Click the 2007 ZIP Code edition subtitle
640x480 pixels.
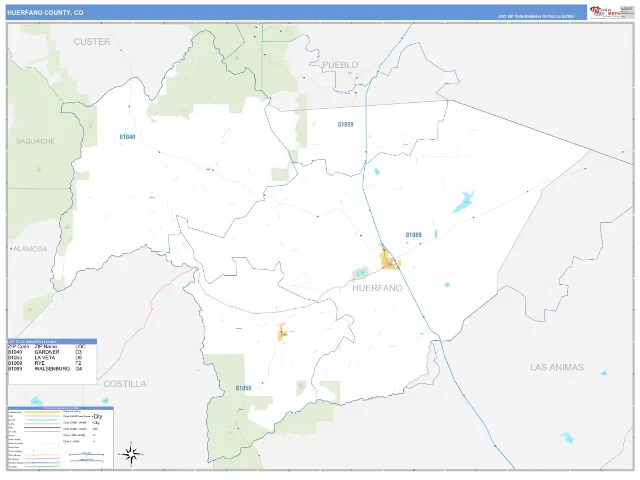click(536, 17)
